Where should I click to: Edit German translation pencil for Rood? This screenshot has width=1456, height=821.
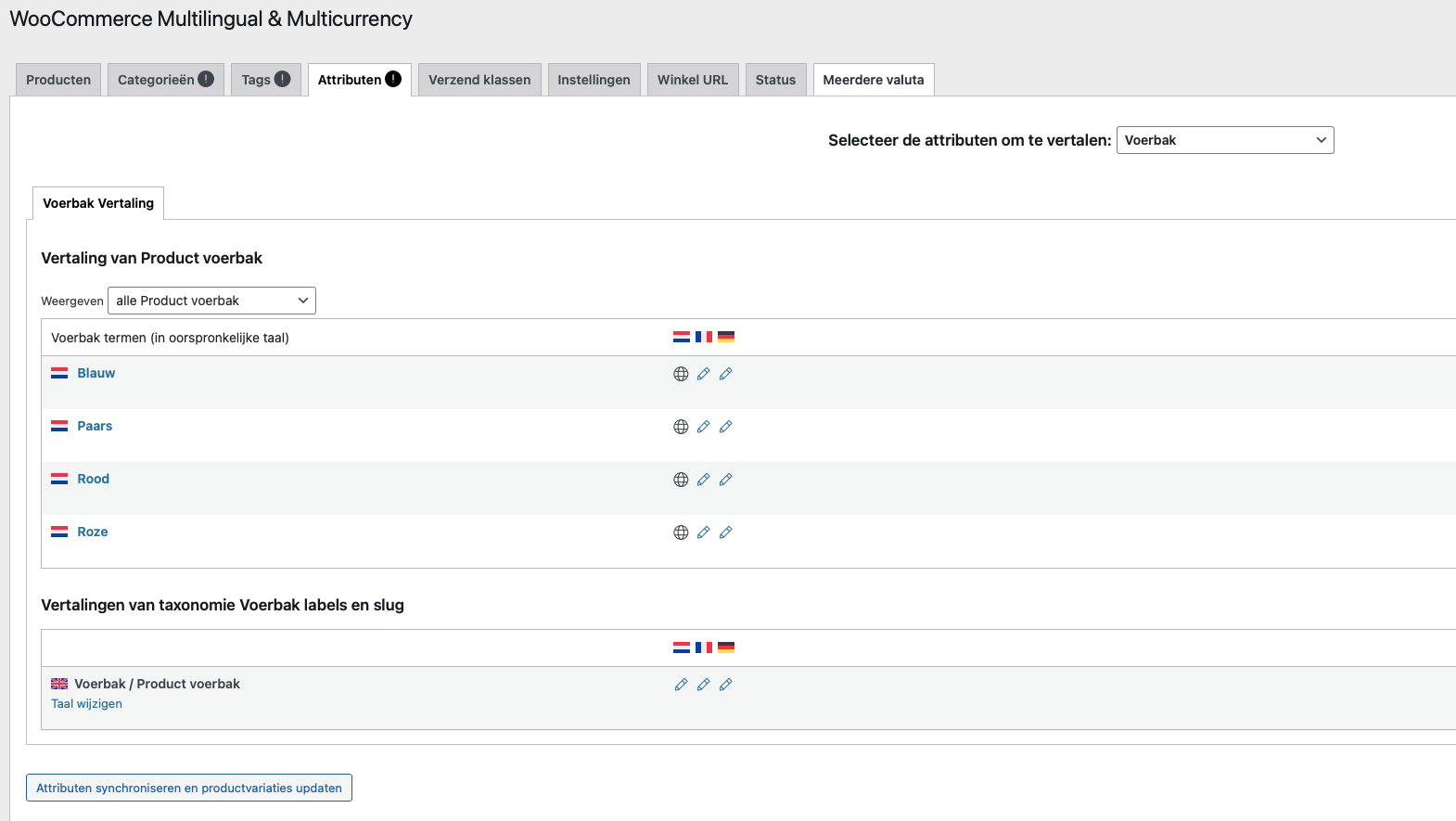click(726, 480)
